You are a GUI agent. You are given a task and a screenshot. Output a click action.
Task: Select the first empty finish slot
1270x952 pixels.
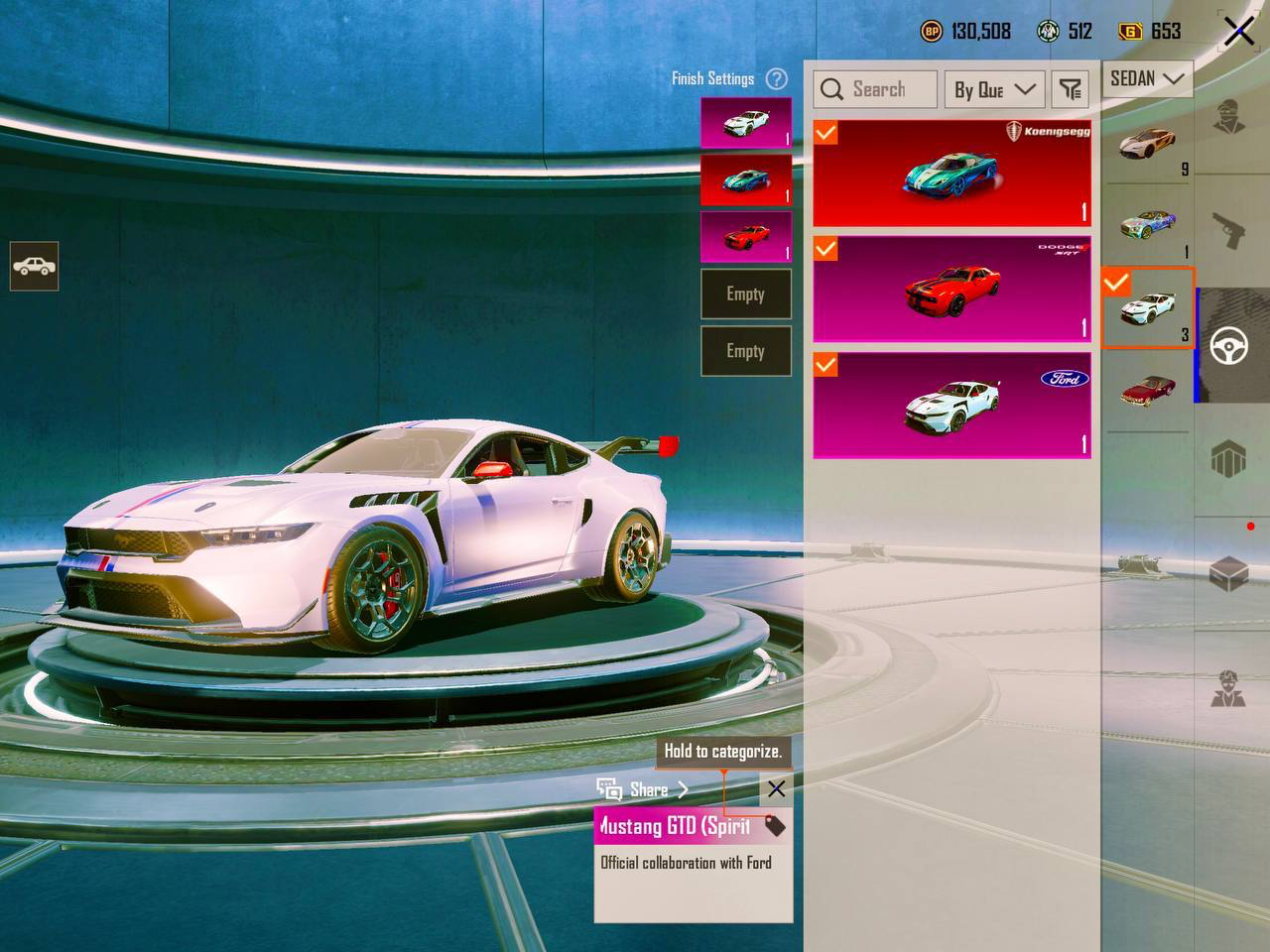[746, 294]
